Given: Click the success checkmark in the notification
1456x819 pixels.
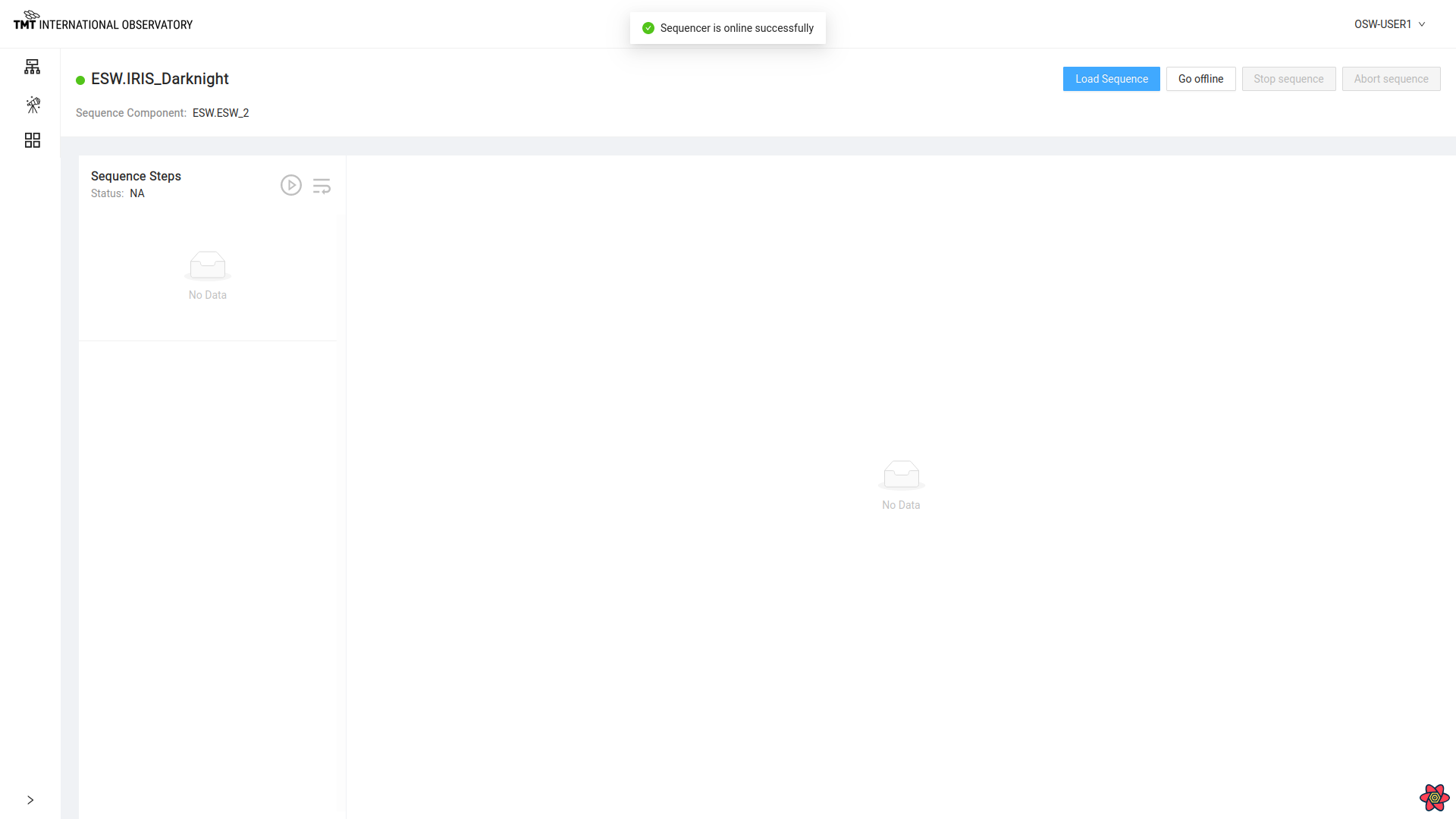Looking at the screenshot, I should (648, 28).
